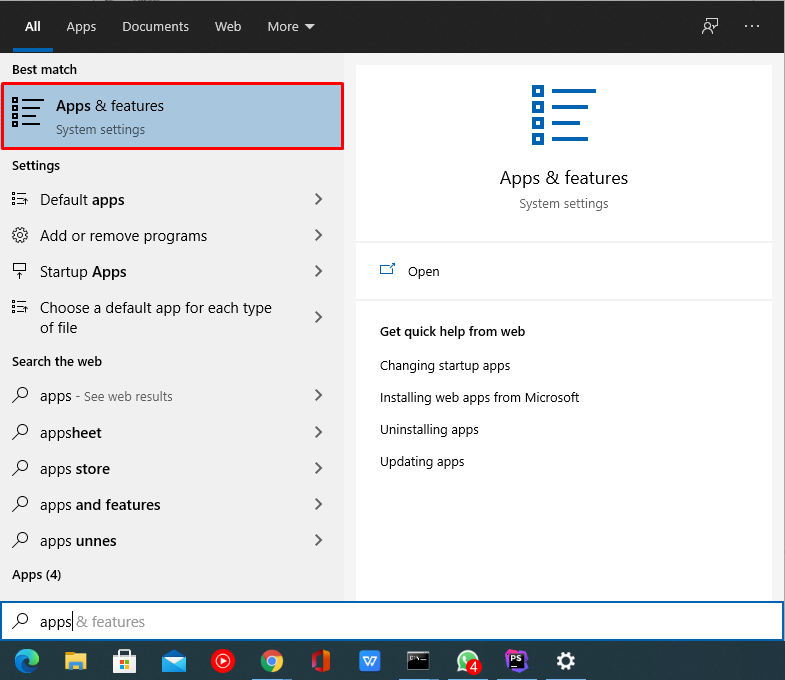Click the Apps & features preview title

[564, 178]
